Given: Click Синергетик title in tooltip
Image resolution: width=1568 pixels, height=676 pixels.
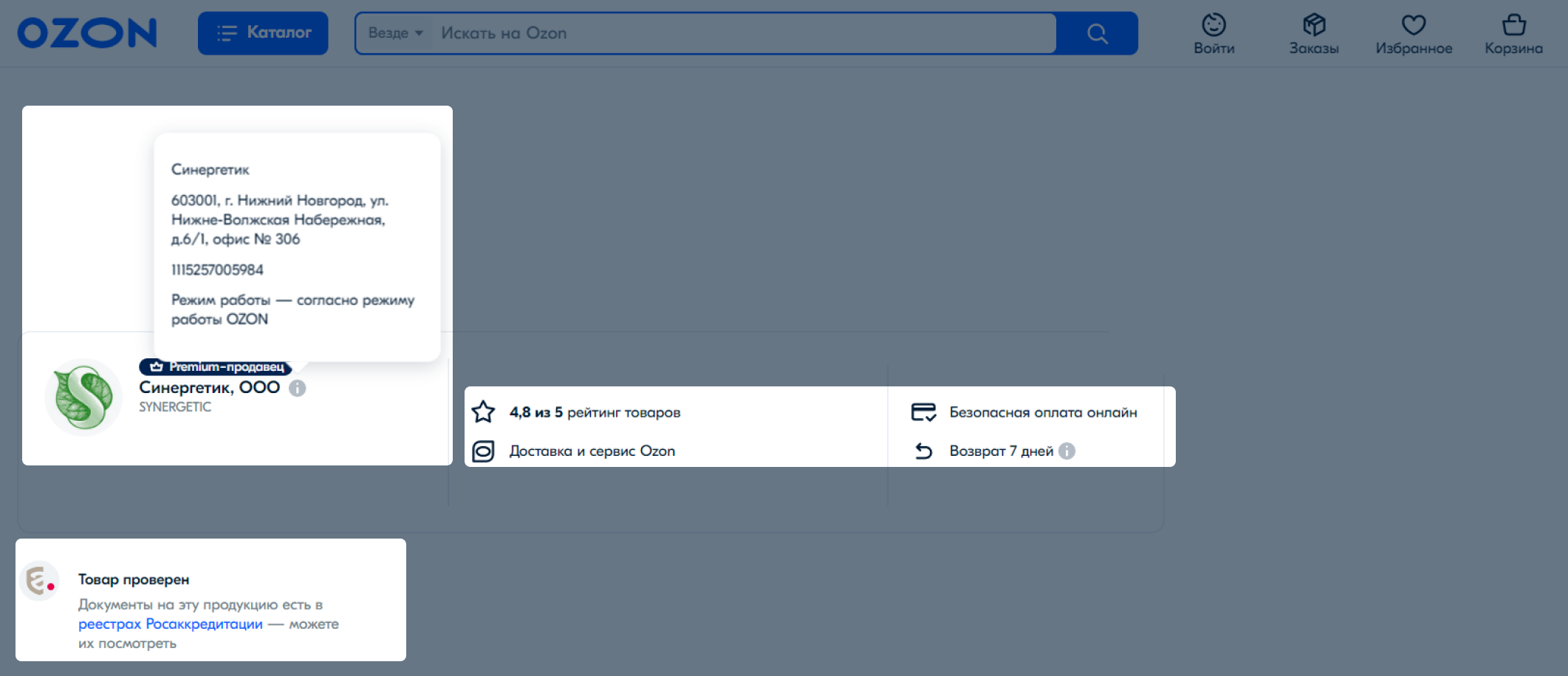Looking at the screenshot, I should [210, 169].
